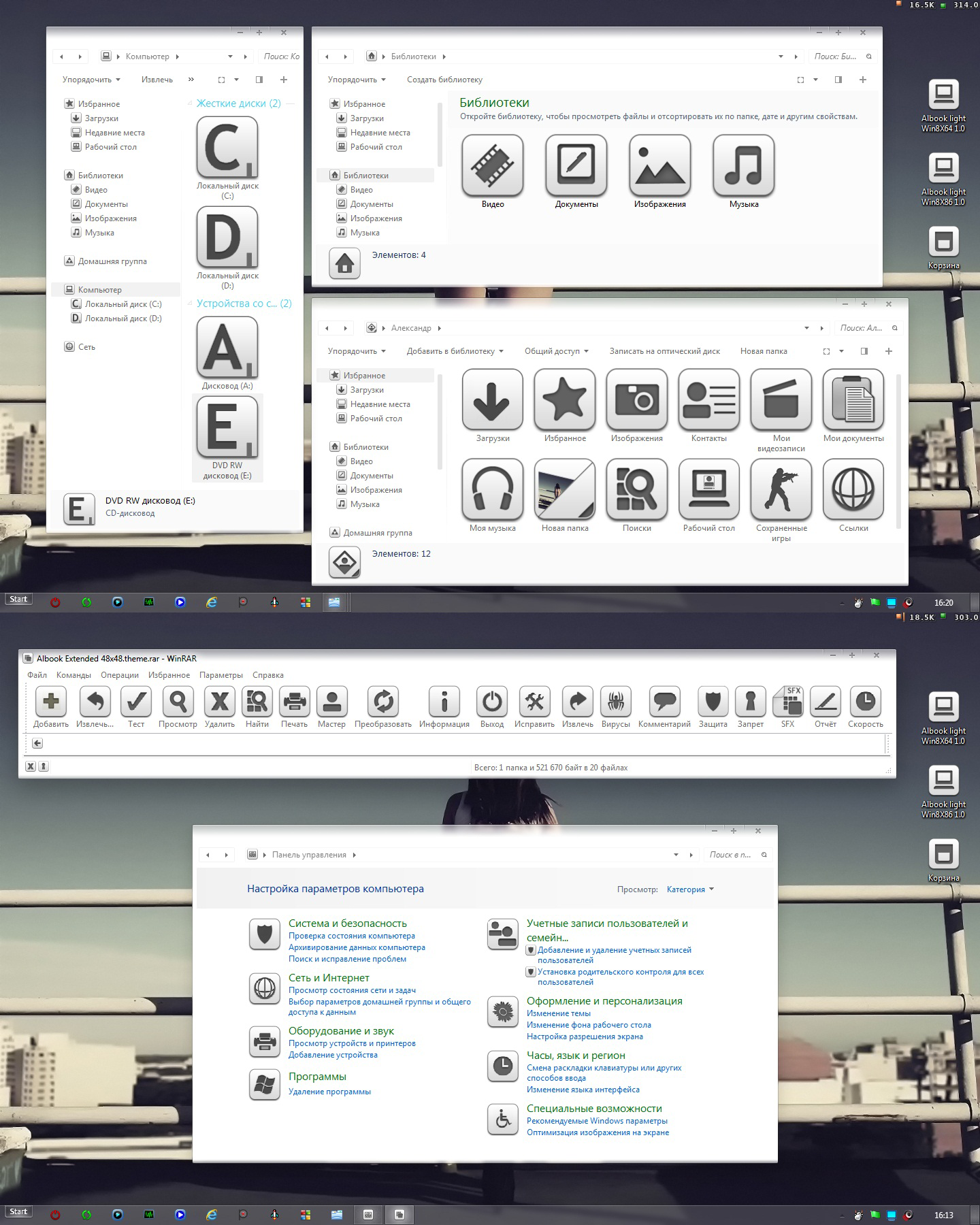Click the WinRAR Добавить toolbar icon
980x1225 pixels.
(51, 702)
